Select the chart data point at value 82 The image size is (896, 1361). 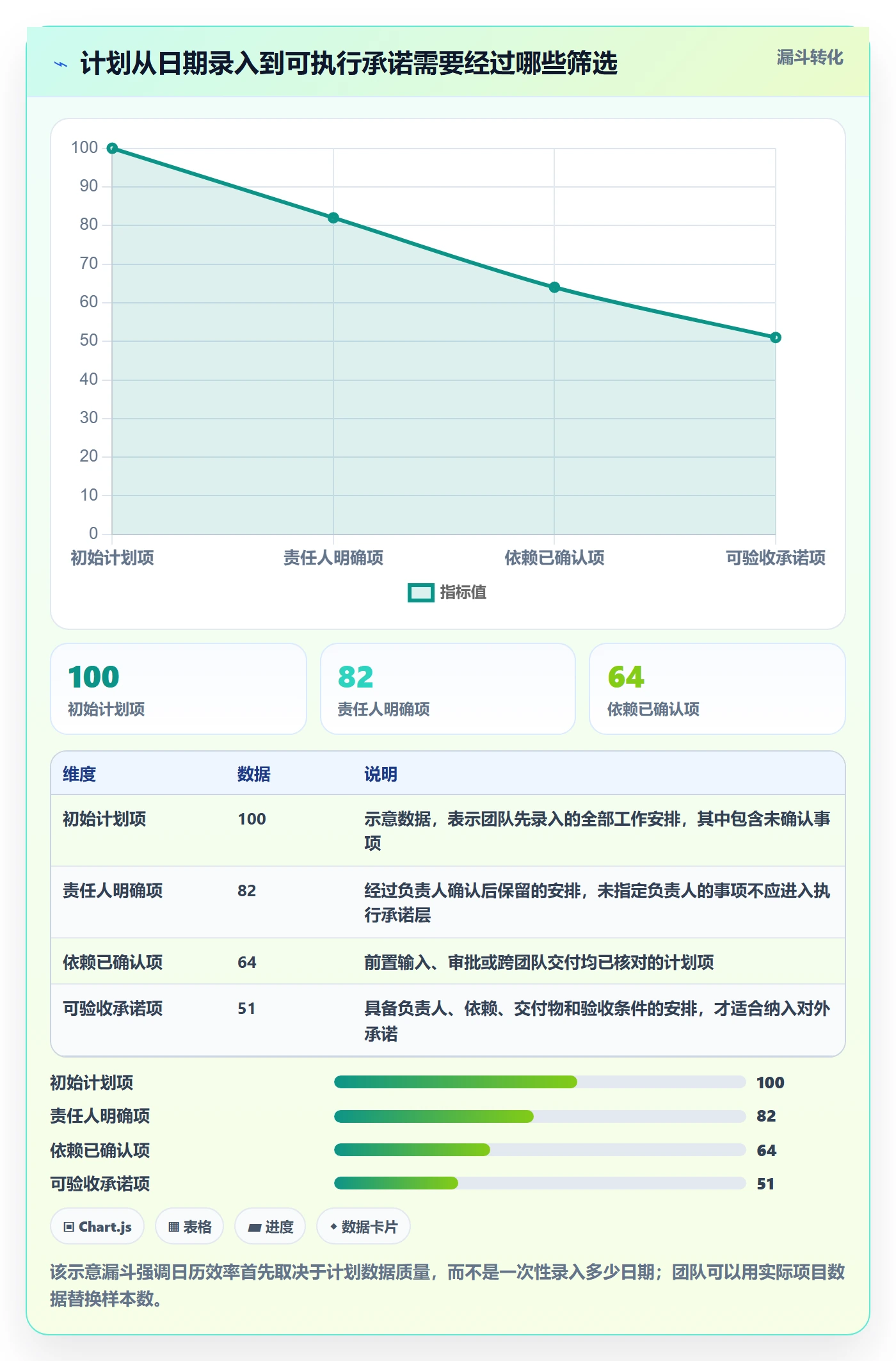click(x=333, y=218)
